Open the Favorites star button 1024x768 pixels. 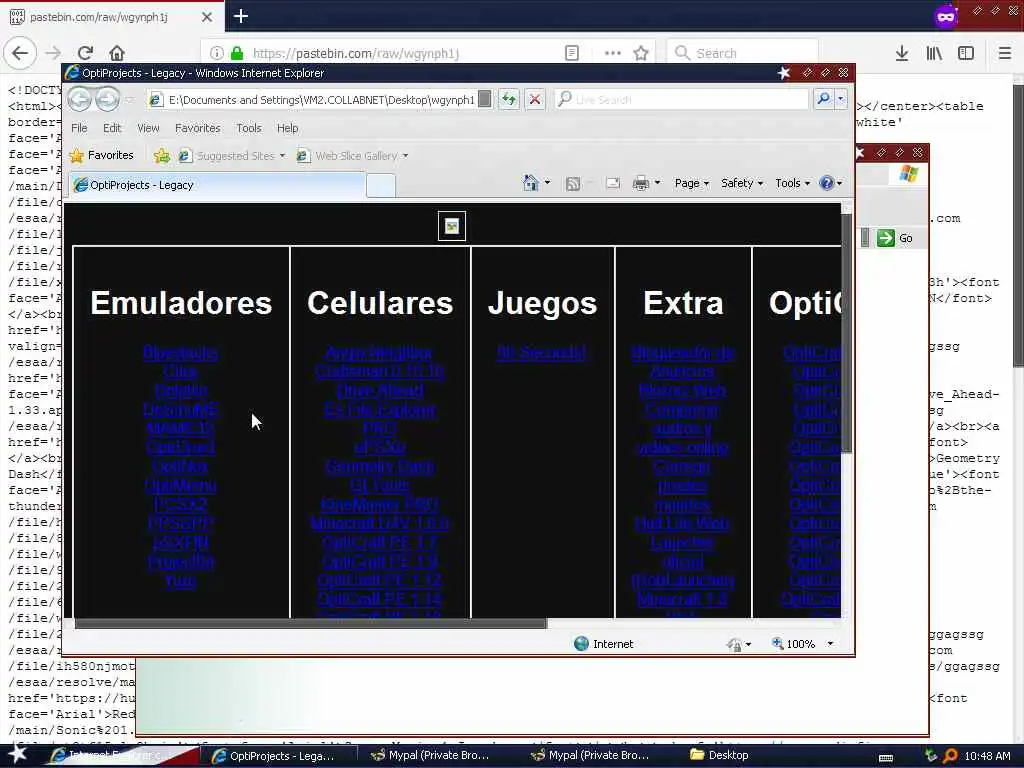point(101,155)
